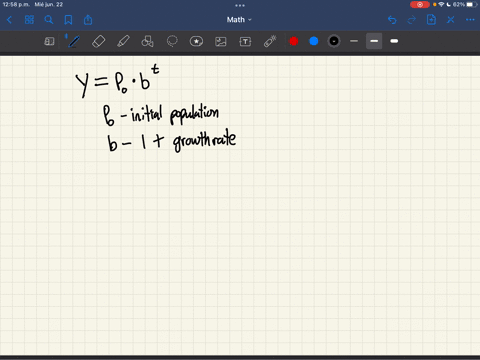Select the Pen tool

[x=74, y=41]
